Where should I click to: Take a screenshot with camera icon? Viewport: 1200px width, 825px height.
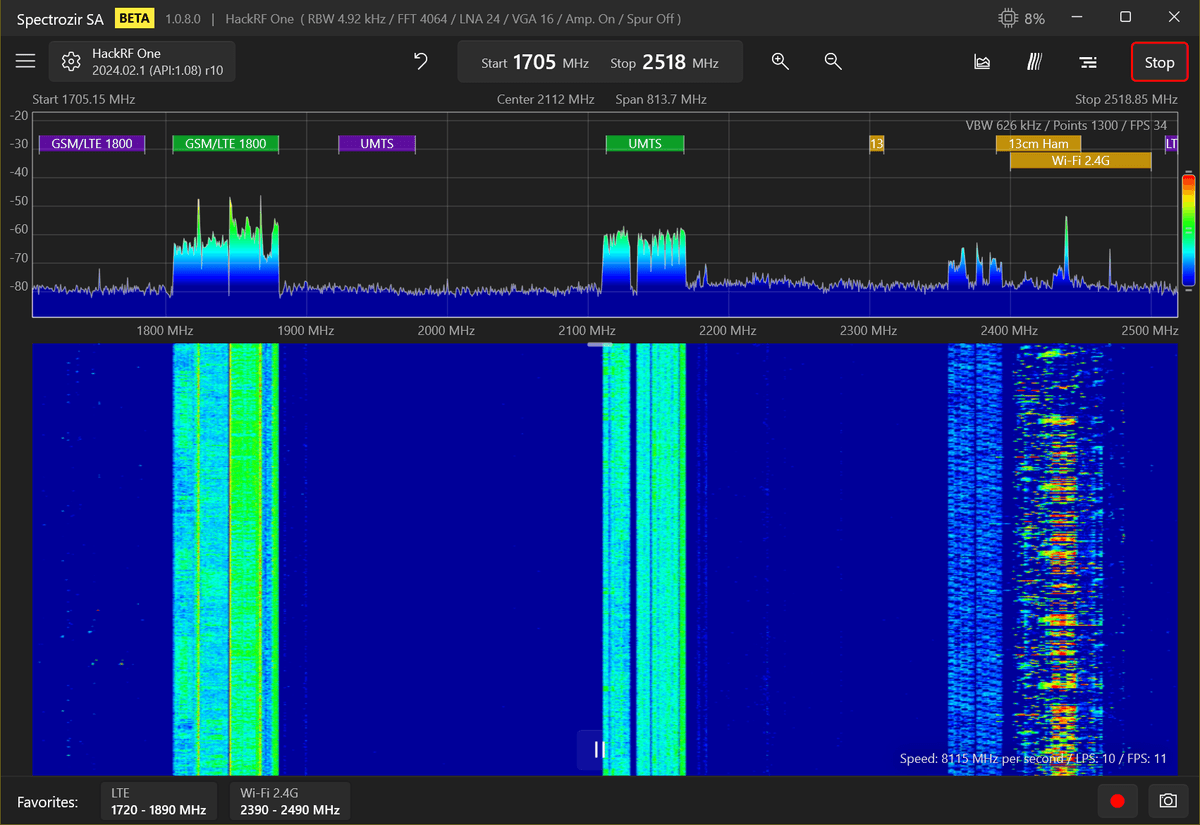[1167, 801]
